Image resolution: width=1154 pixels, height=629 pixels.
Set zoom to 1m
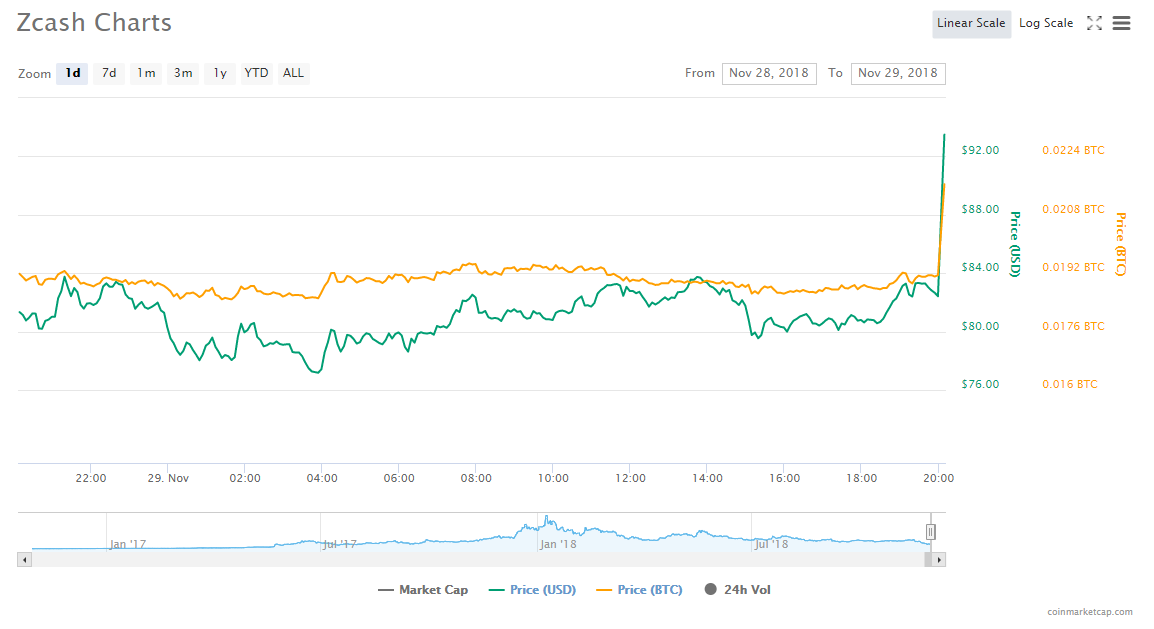point(146,73)
